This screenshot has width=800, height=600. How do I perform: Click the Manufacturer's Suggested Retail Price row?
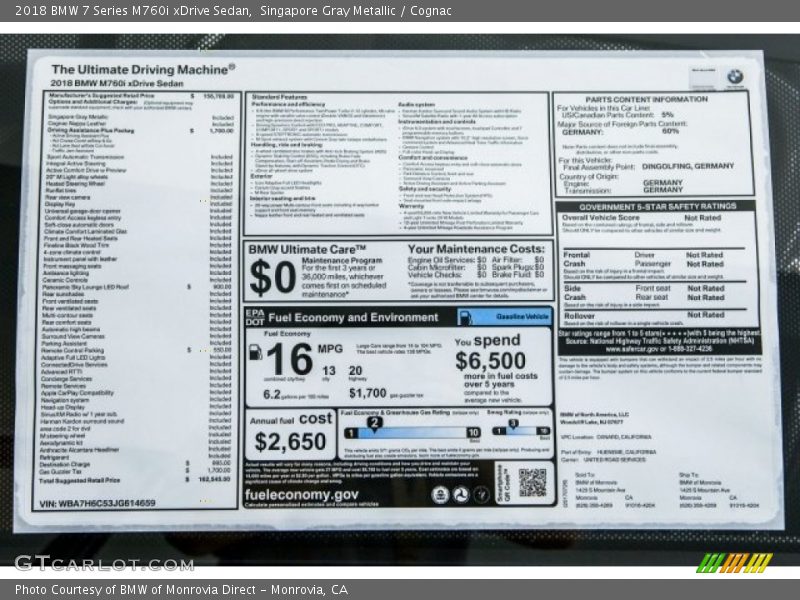click(x=141, y=95)
